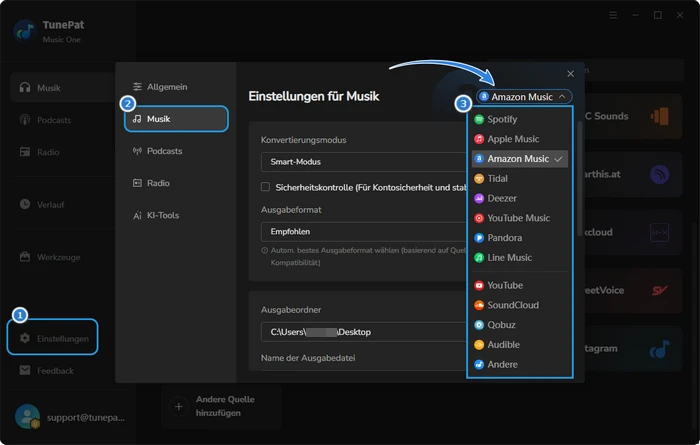Select YouTube Music from the list
Image resolution: width=700 pixels, height=445 pixels.
coord(520,218)
